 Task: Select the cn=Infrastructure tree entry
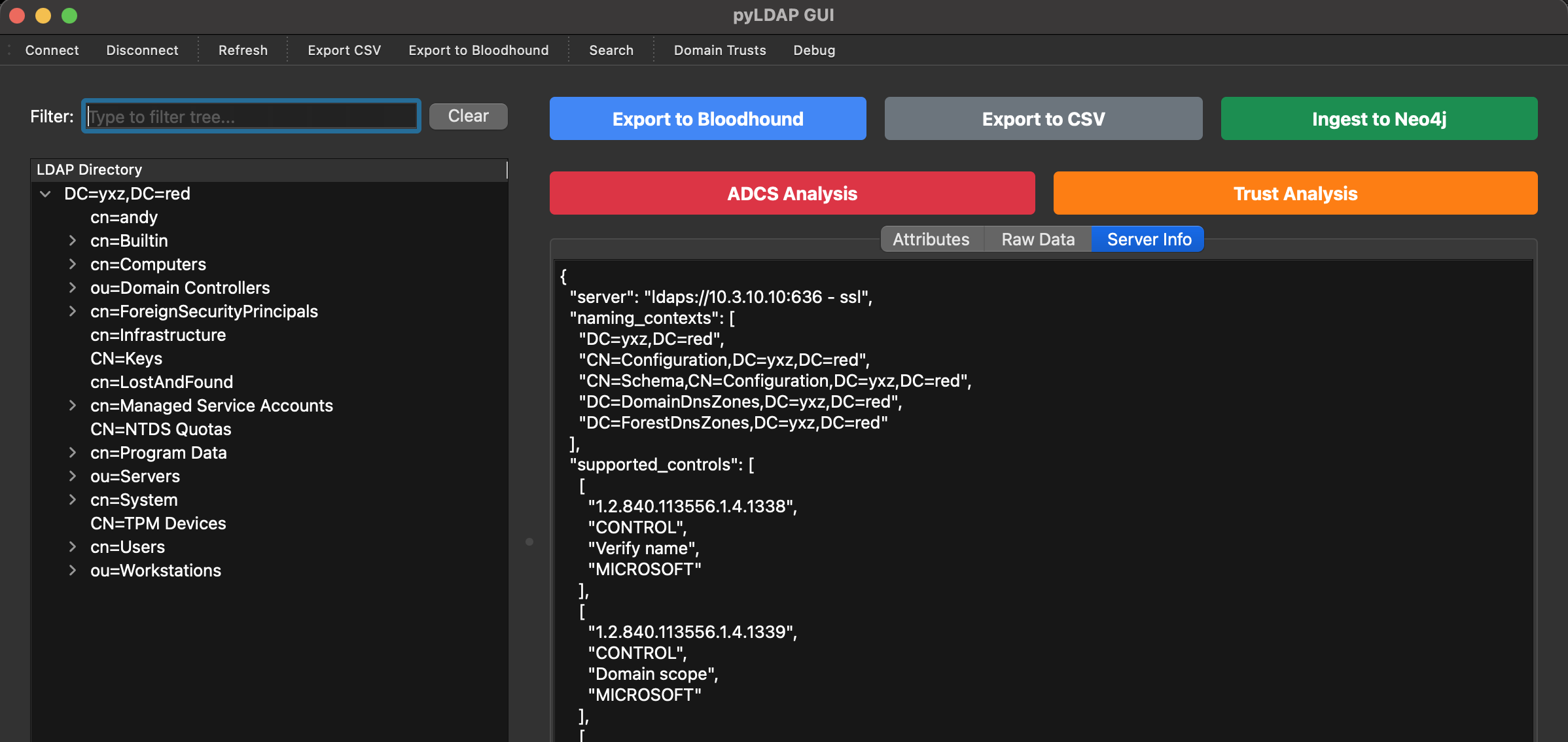pyautogui.click(x=158, y=335)
